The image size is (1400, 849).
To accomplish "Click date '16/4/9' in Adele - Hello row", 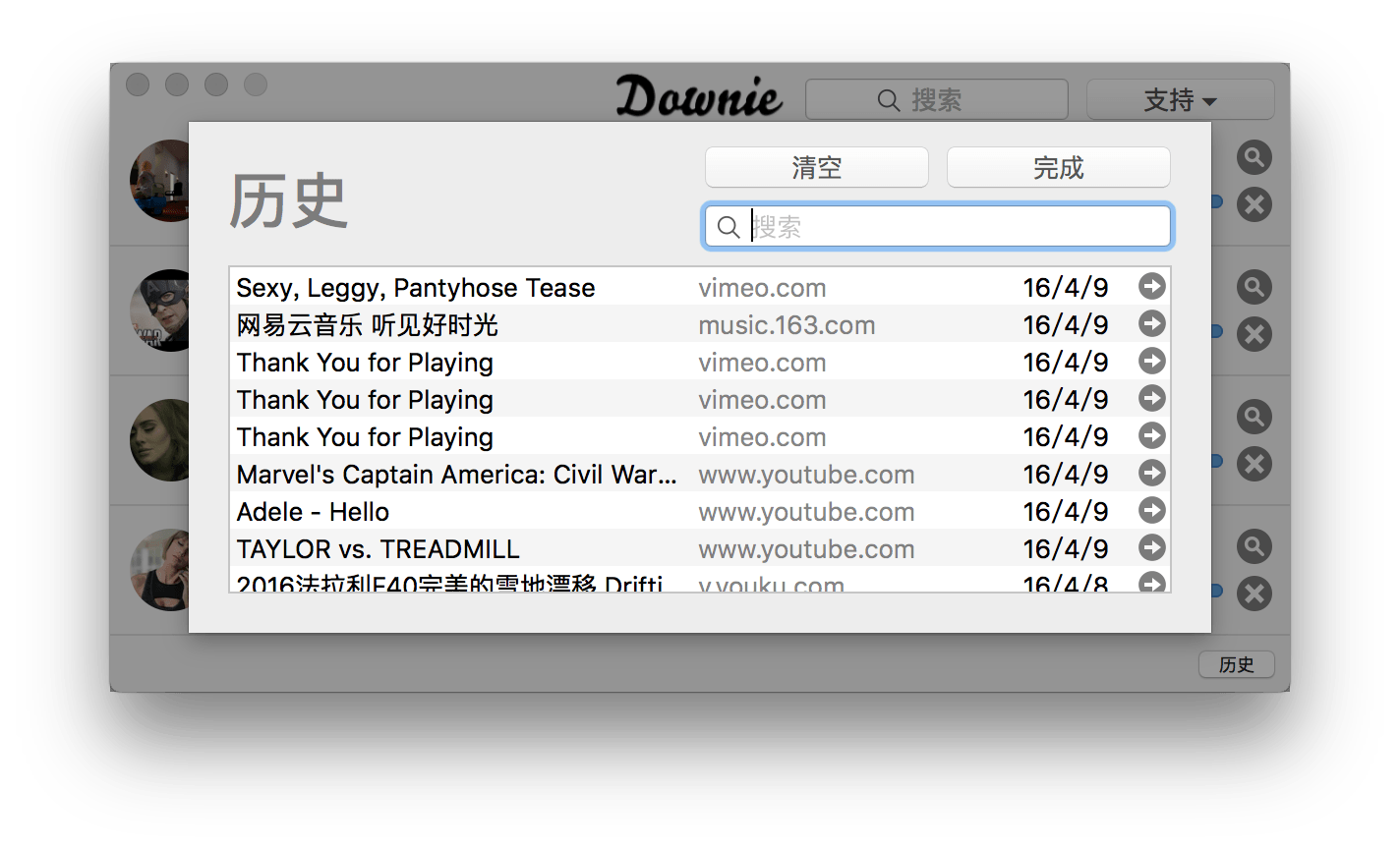I will pyautogui.click(x=1066, y=511).
